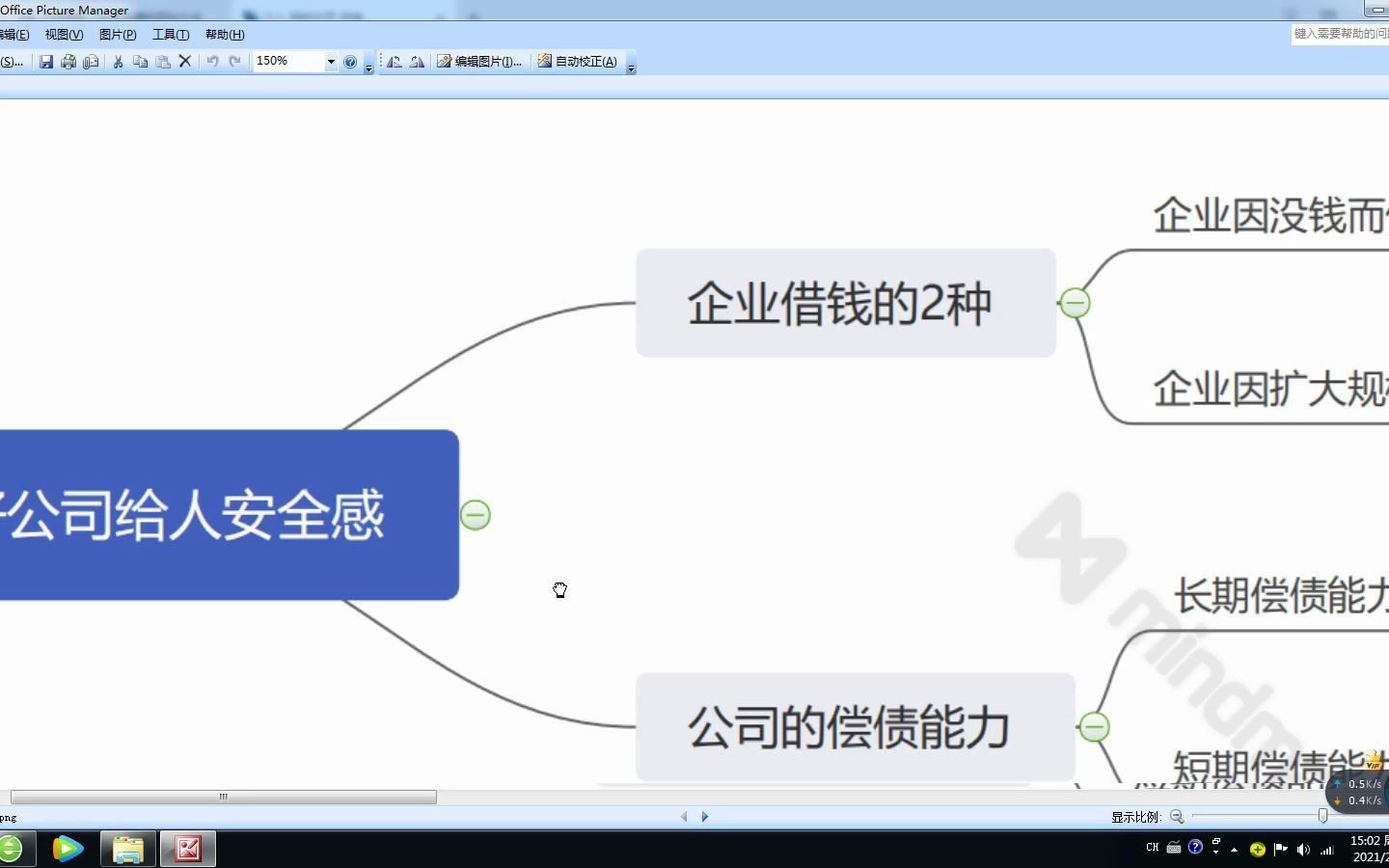This screenshot has width=1389, height=868.
Task: Go to the next picture with the right arrow
Action: coord(705,817)
